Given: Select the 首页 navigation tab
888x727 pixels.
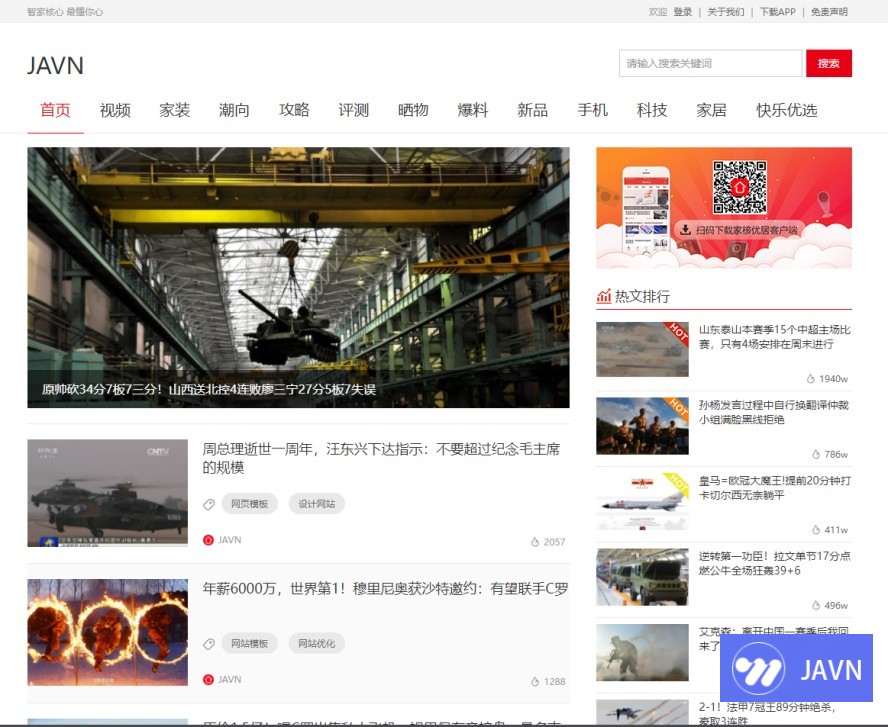Looking at the screenshot, I should point(56,110).
